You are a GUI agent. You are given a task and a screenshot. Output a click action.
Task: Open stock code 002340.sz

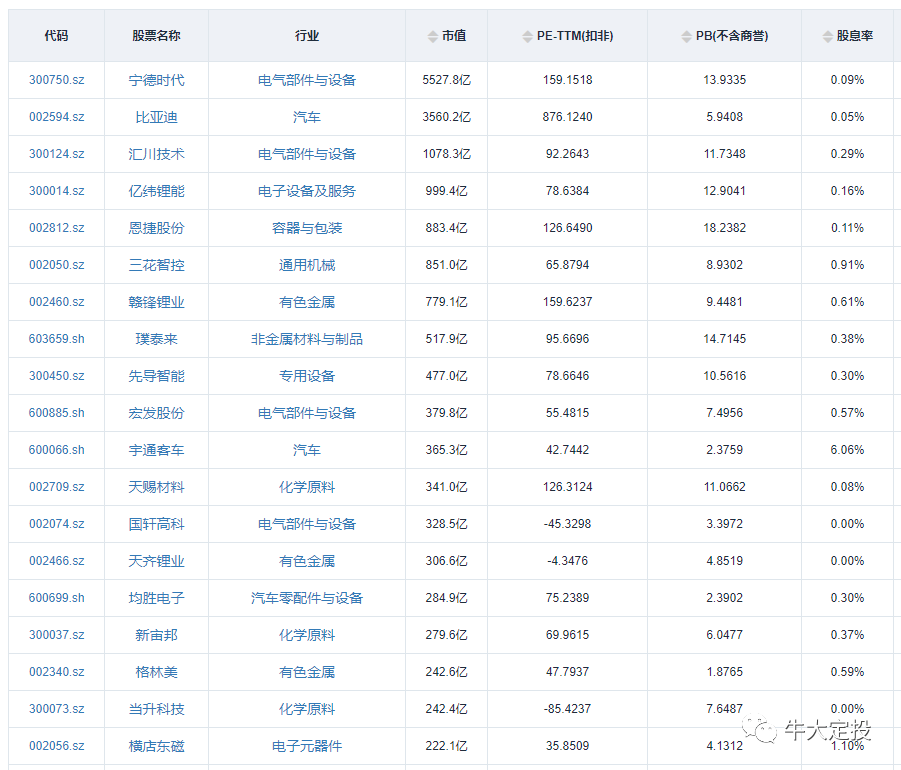click(x=57, y=672)
